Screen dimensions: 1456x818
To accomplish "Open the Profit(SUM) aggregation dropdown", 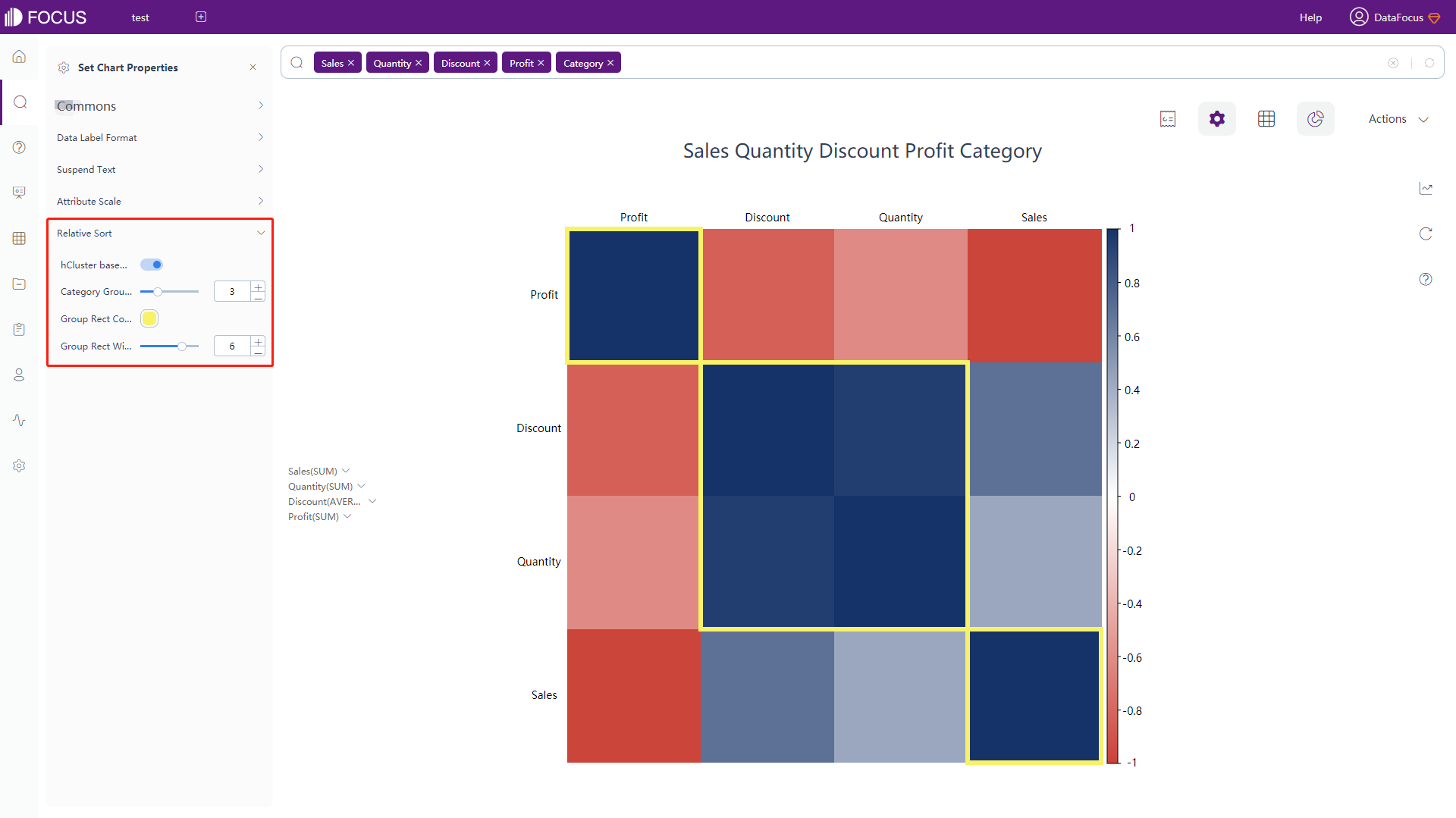I will [347, 516].
